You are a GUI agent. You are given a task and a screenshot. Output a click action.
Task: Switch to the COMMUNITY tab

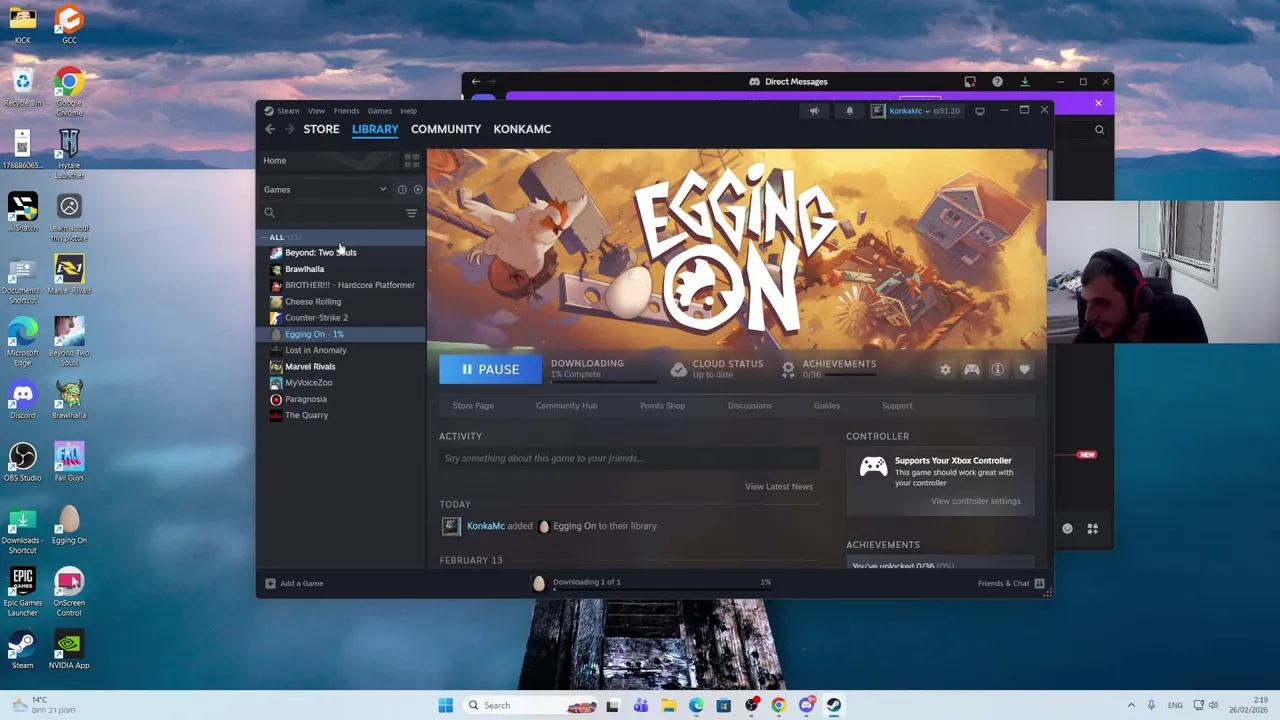[445, 129]
